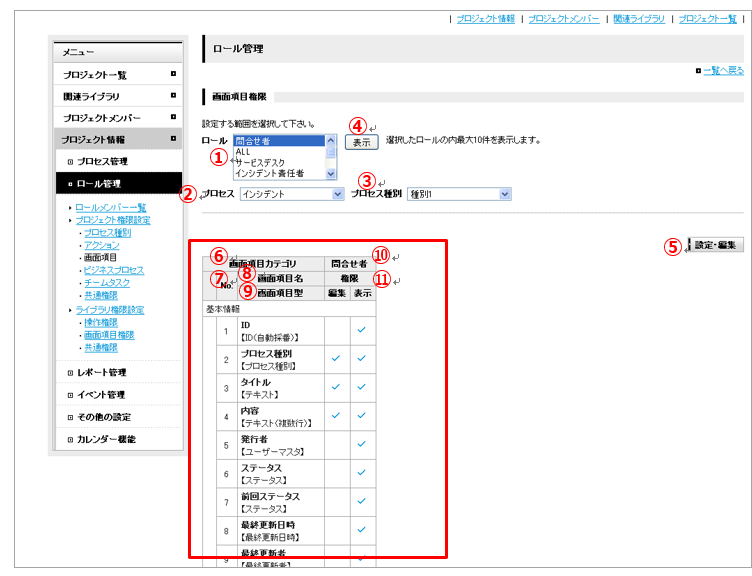Click 前回ステータス item name in row 7
Image resolution: width=752 pixels, height=576 pixels.
(x=270, y=496)
